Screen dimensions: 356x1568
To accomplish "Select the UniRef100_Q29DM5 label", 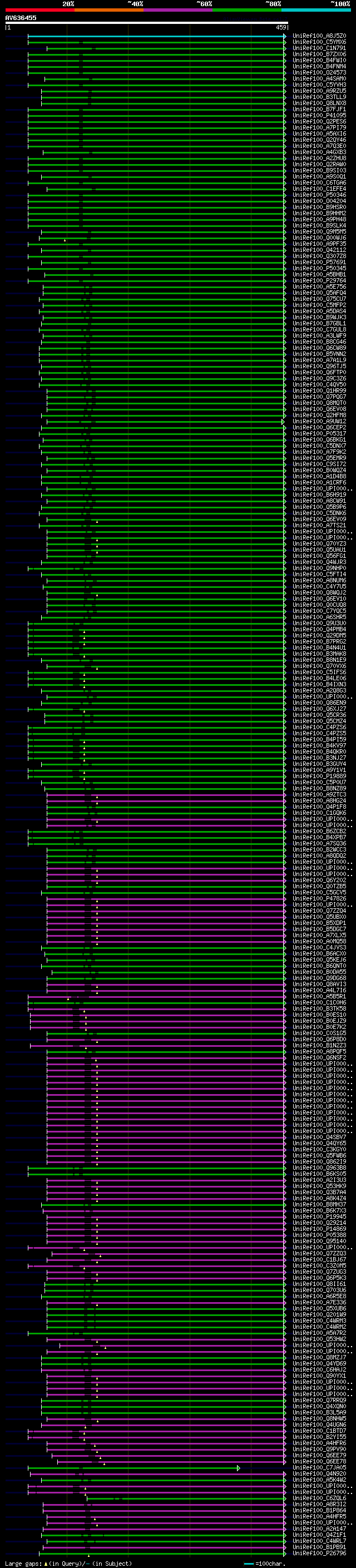I will (319, 635).
